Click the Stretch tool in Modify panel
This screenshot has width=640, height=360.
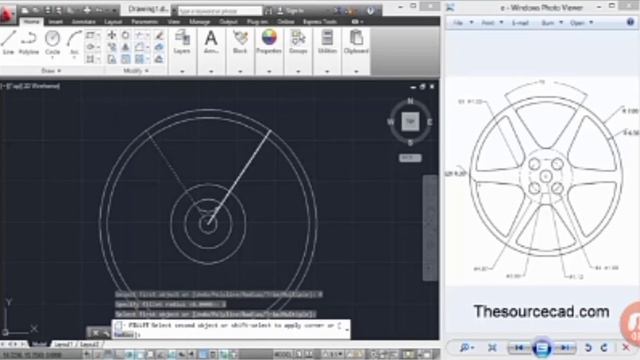point(111,59)
